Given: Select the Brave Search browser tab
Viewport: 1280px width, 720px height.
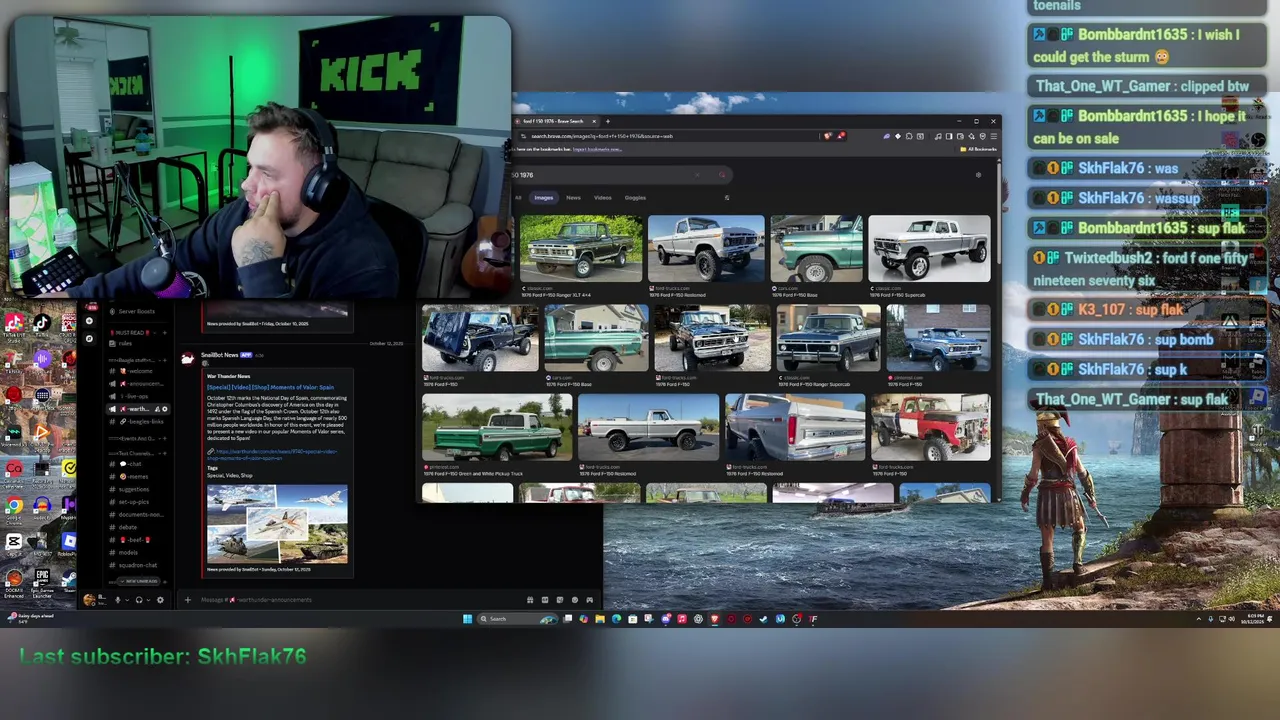Looking at the screenshot, I should point(556,121).
